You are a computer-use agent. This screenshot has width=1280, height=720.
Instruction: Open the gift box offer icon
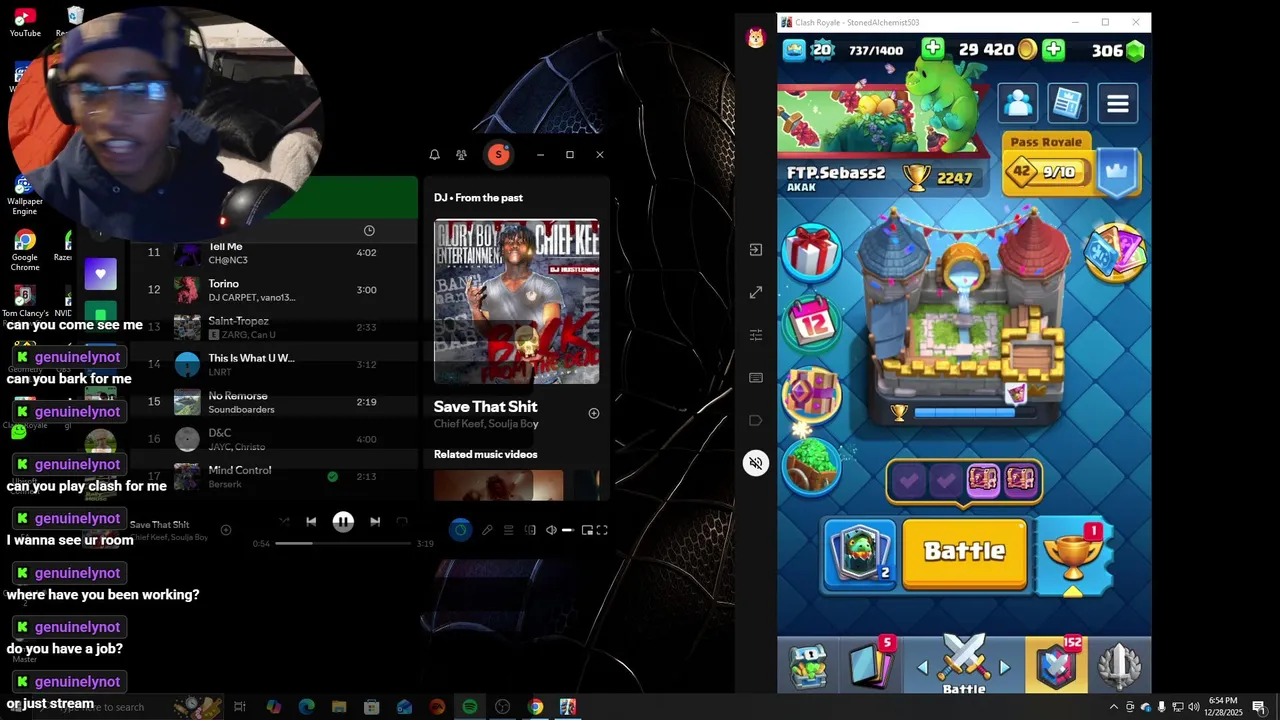tap(810, 253)
